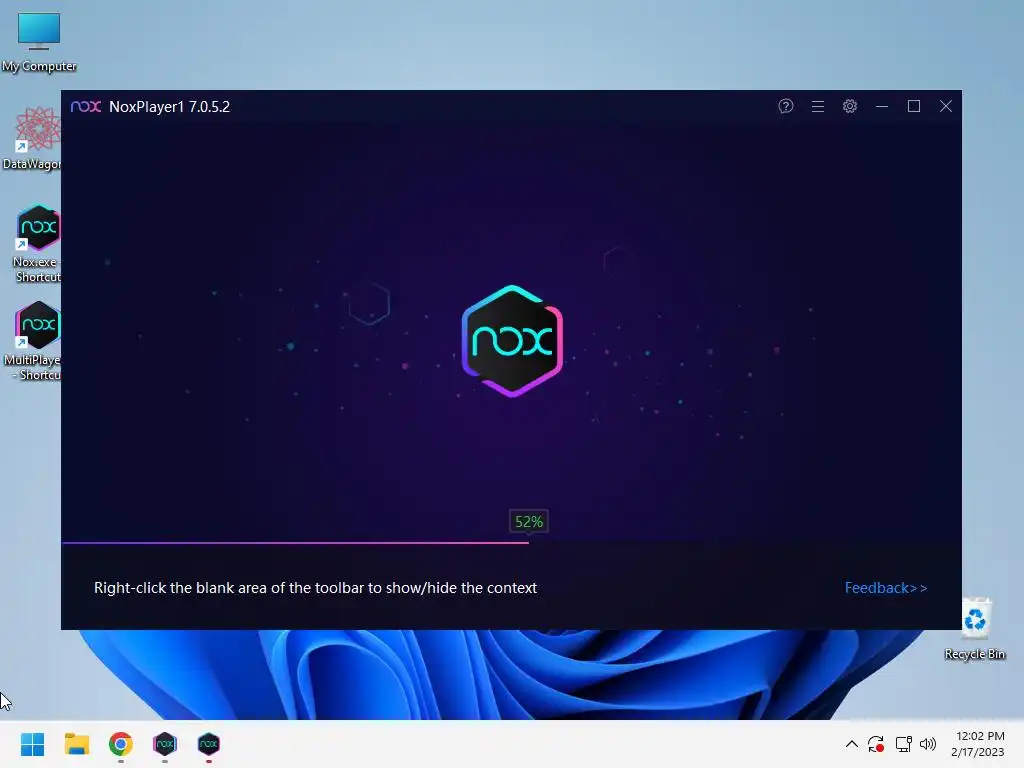Select the Nox.exe Shortcut desktop icon
This screenshot has height=768, width=1024.
pos(37,244)
